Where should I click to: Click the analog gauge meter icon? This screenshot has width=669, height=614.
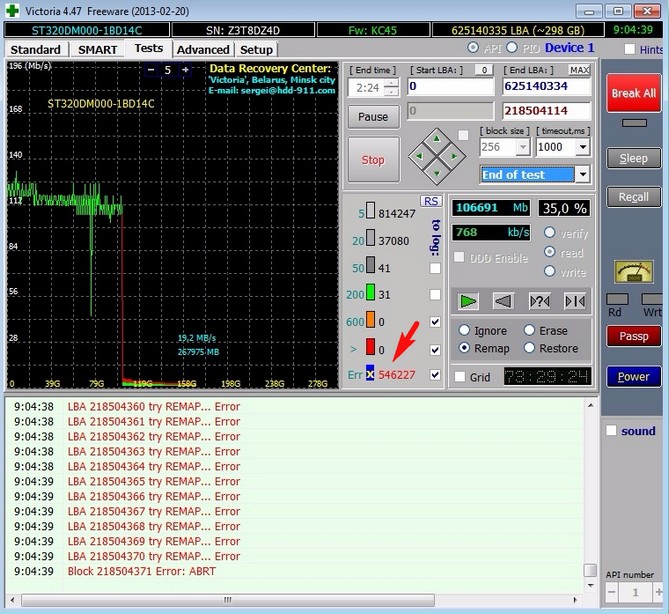tap(633, 271)
